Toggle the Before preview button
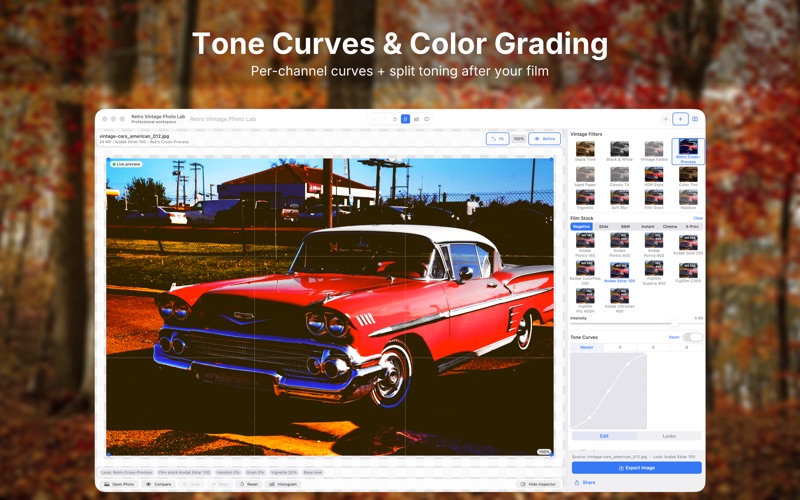800x500 pixels. pos(544,139)
